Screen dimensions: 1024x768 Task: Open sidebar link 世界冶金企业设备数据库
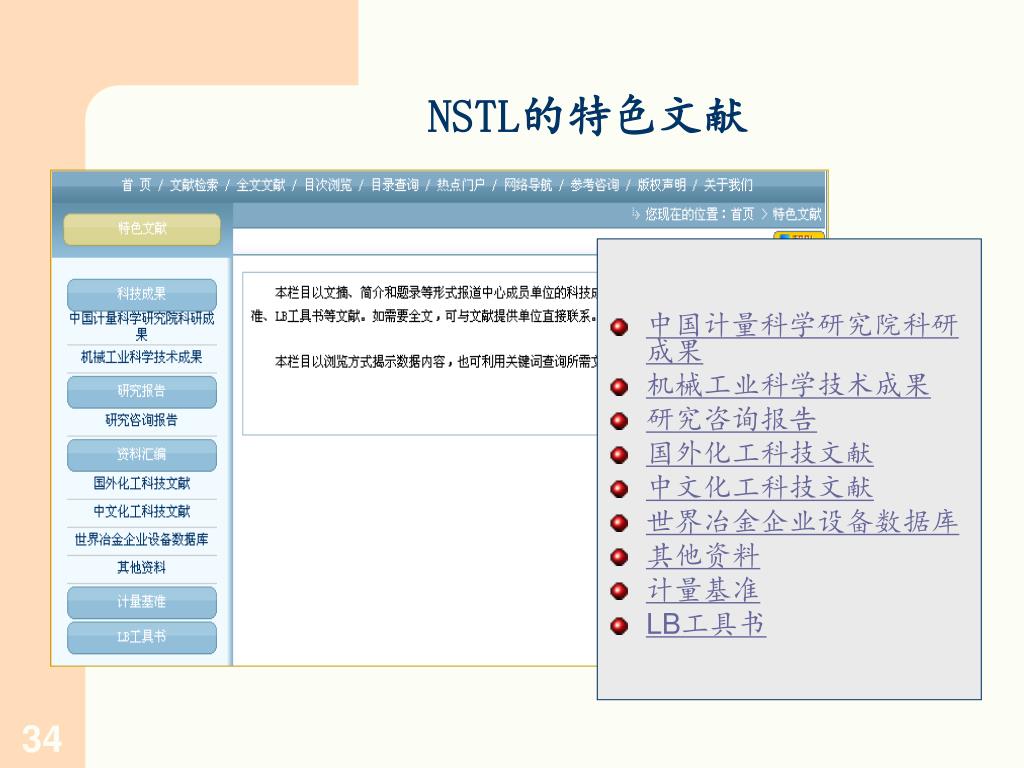(x=142, y=539)
